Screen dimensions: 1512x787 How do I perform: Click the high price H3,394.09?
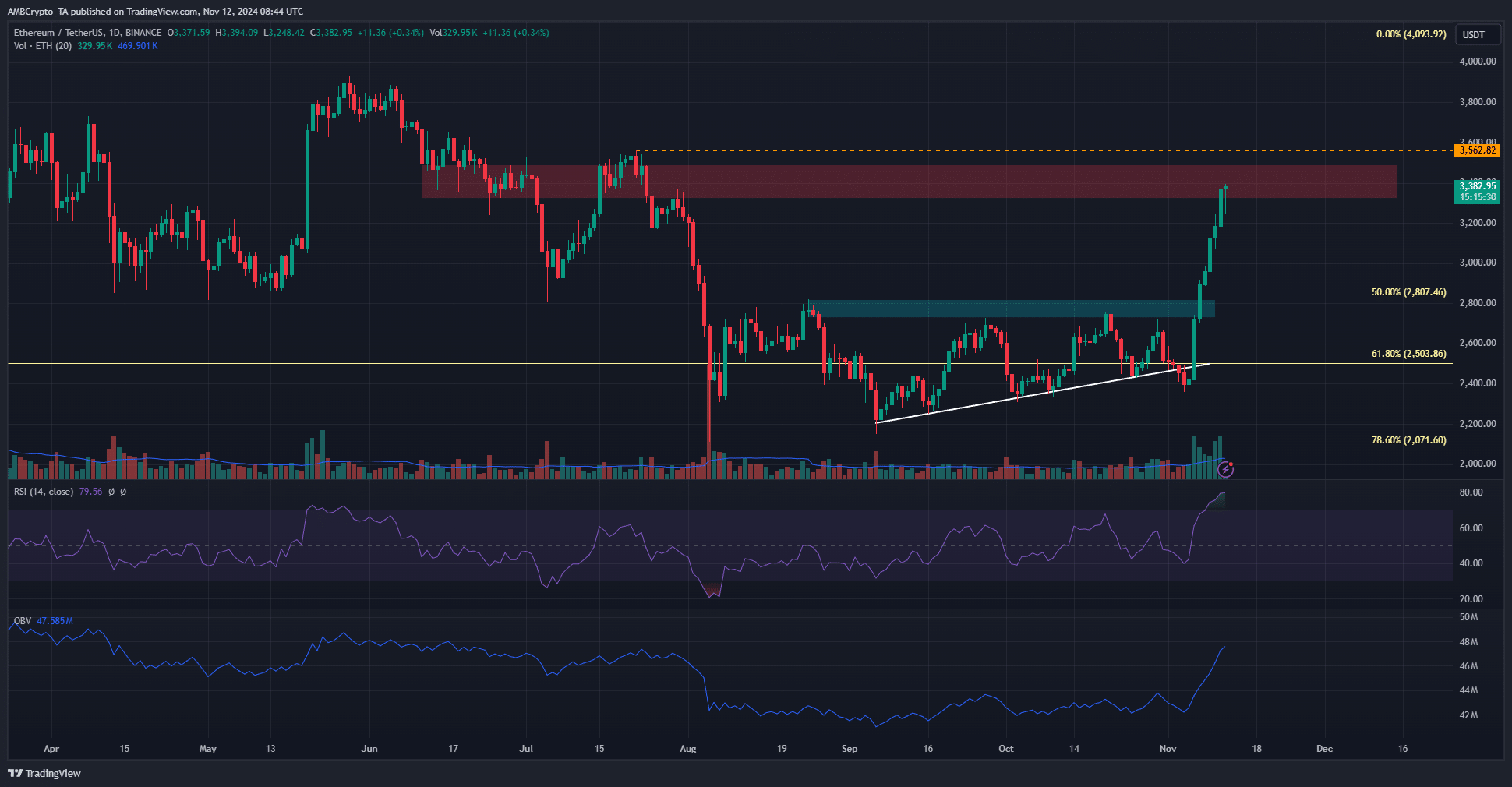pos(237,33)
